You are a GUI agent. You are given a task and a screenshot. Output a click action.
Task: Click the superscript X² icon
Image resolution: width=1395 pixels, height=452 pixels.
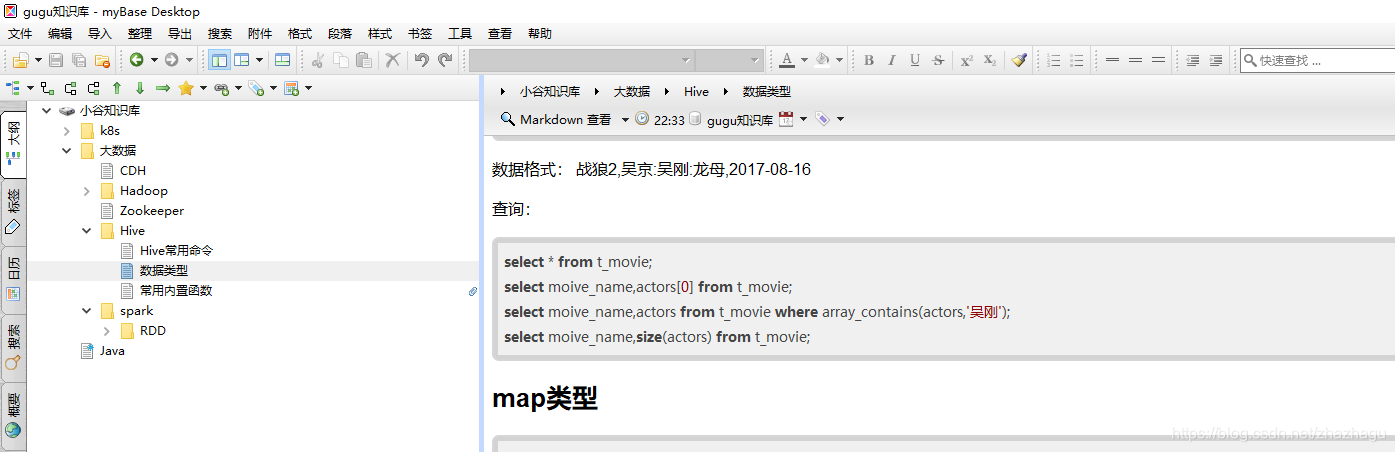coord(966,60)
